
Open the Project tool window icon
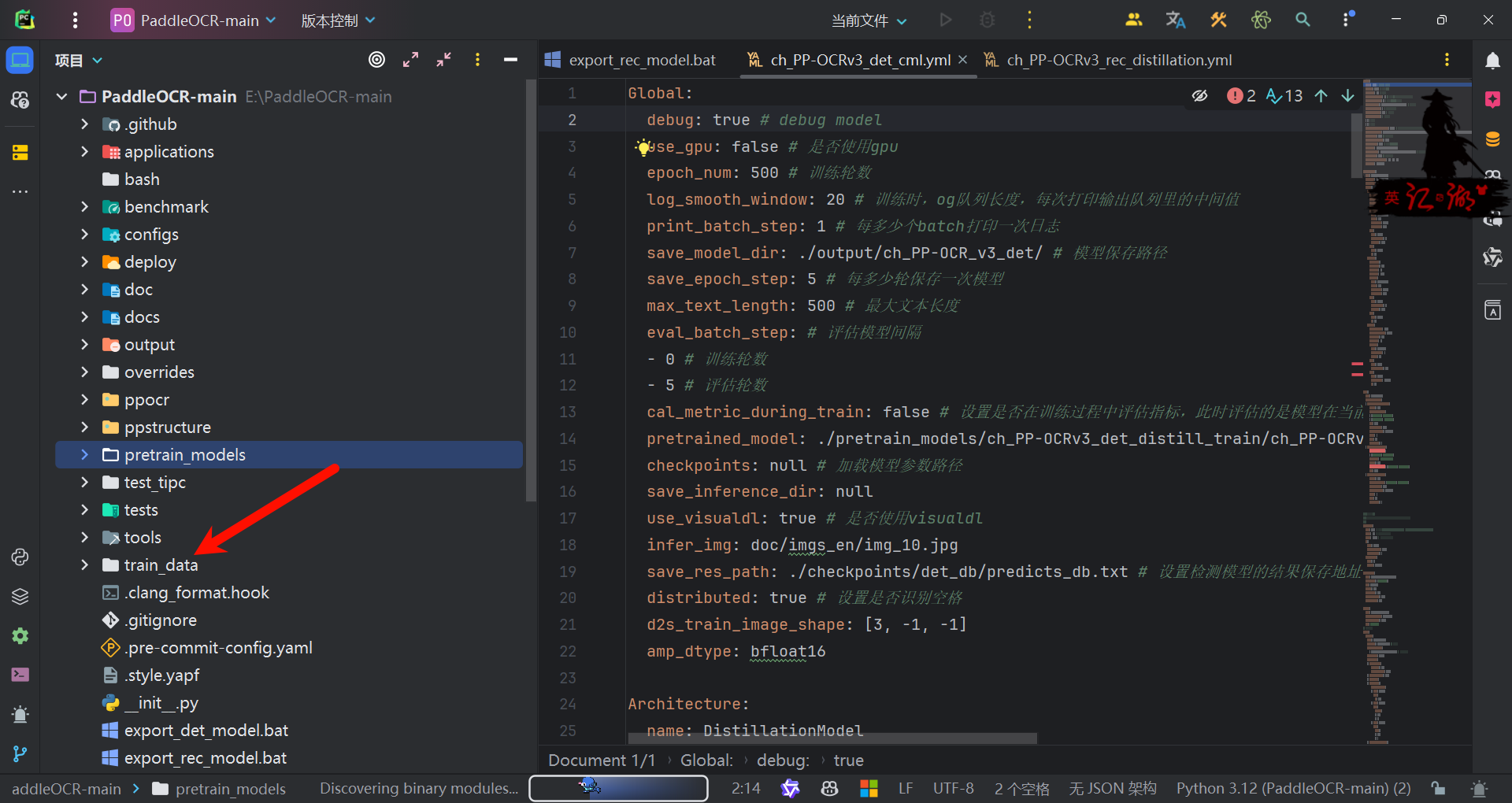tap(20, 61)
